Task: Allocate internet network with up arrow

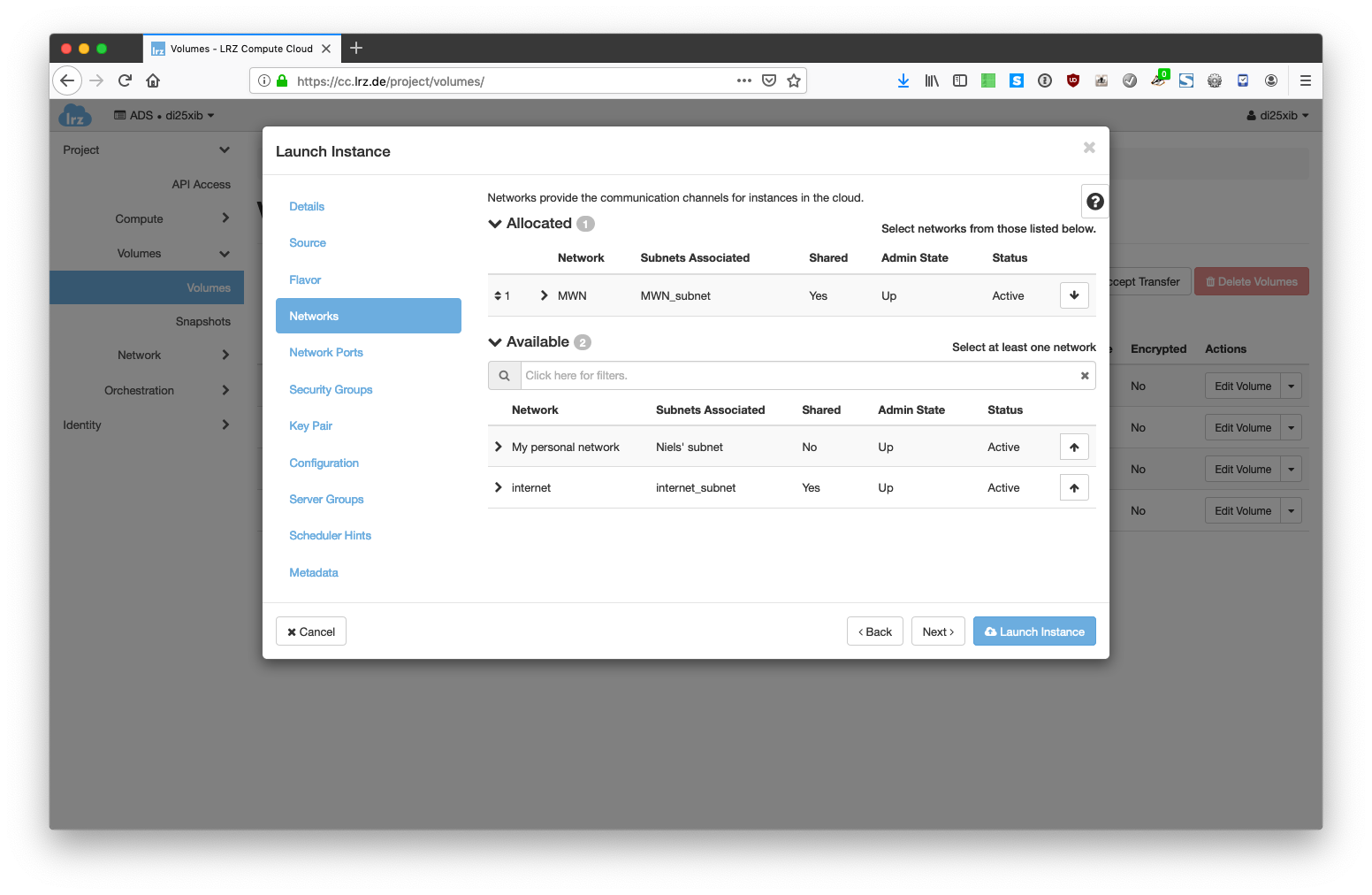Action: [1074, 488]
